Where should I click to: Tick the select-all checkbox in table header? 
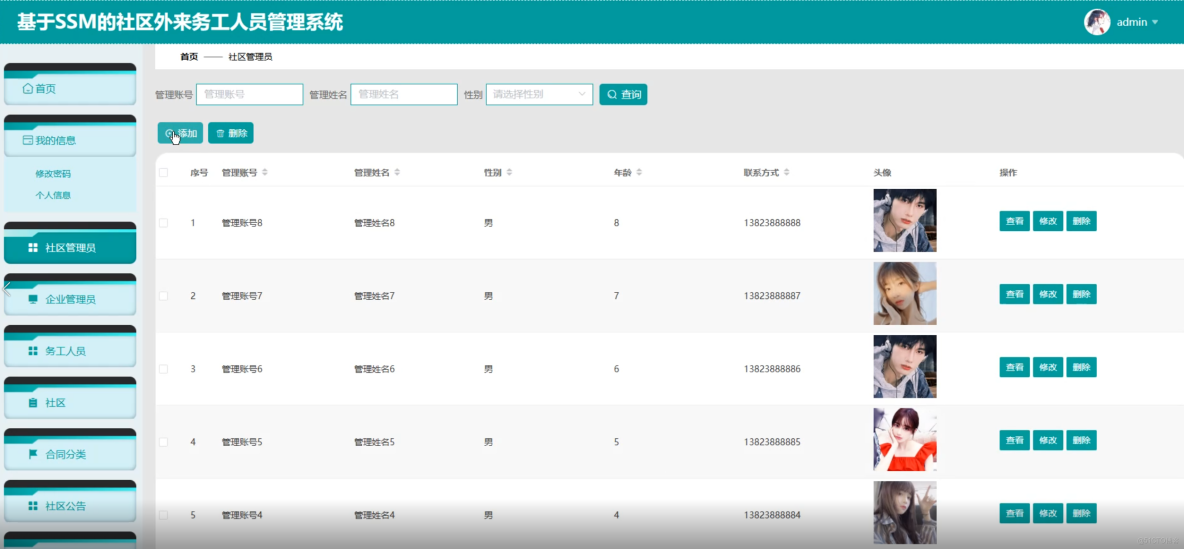[163, 173]
